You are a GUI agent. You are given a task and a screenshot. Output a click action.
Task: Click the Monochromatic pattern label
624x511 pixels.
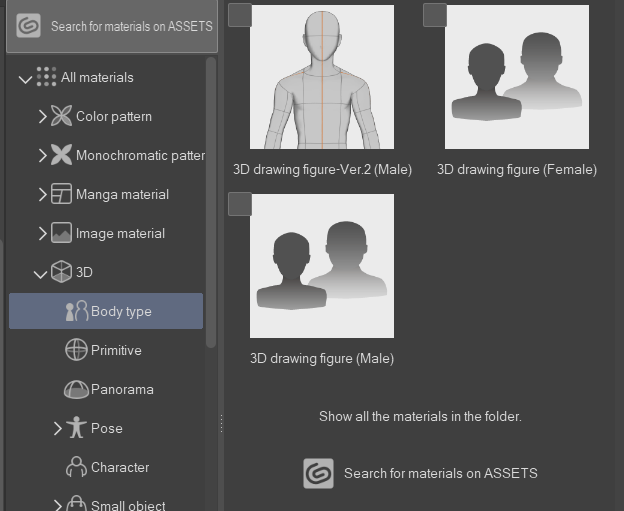click(140, 155)
